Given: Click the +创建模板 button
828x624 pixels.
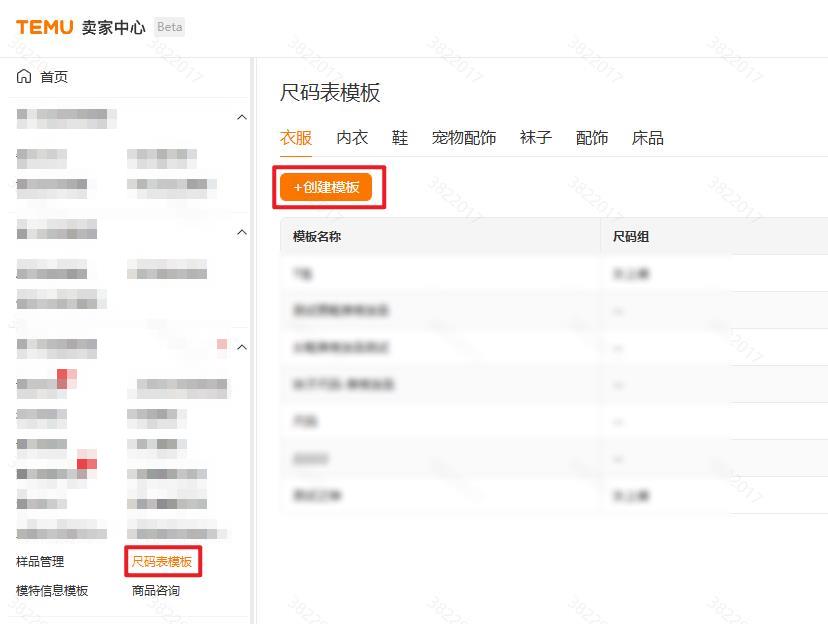Looking at the screenshot, I should click(x=326, y=187).
